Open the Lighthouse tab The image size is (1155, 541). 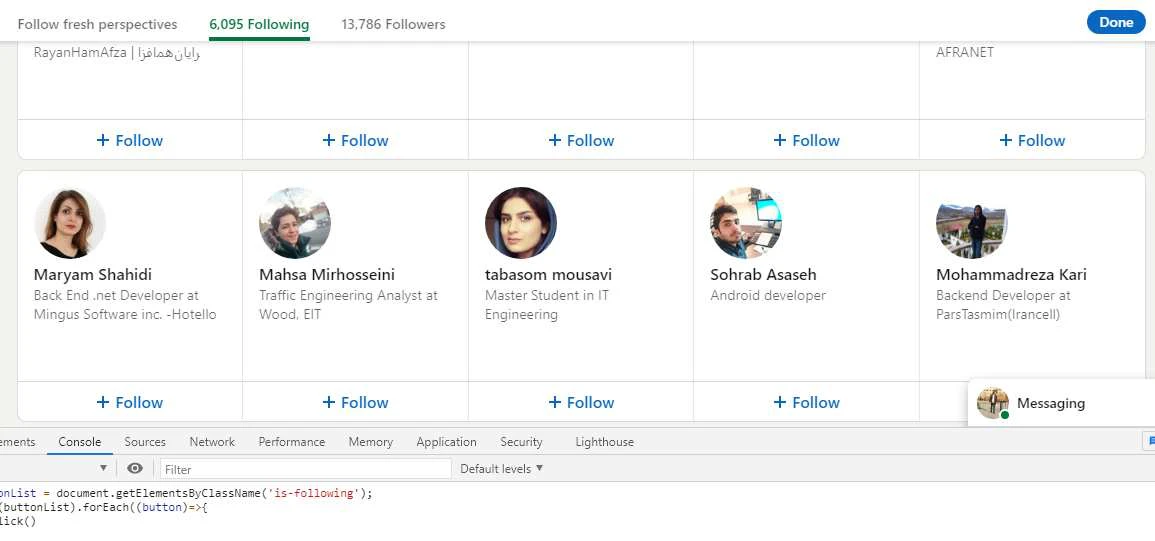[x=604, y=441]
